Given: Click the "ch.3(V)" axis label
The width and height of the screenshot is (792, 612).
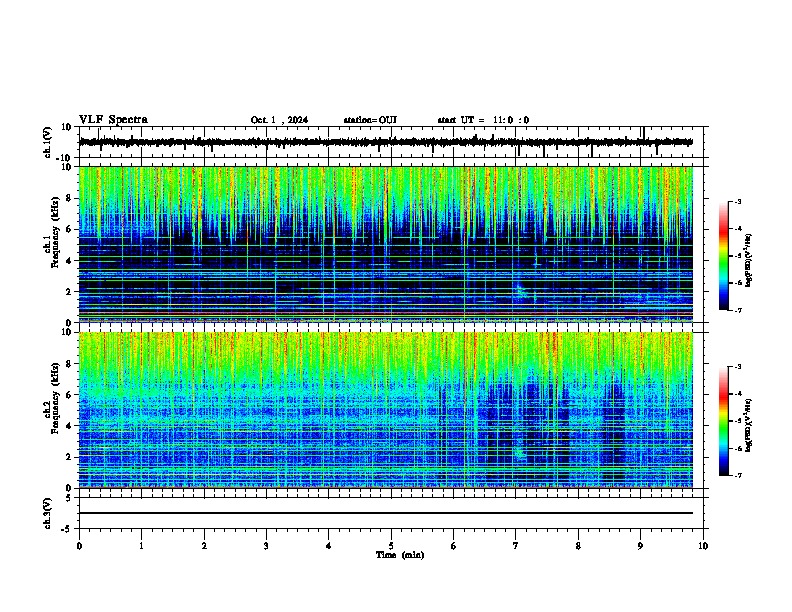Looking at the screenshot, I should point(48,513).
